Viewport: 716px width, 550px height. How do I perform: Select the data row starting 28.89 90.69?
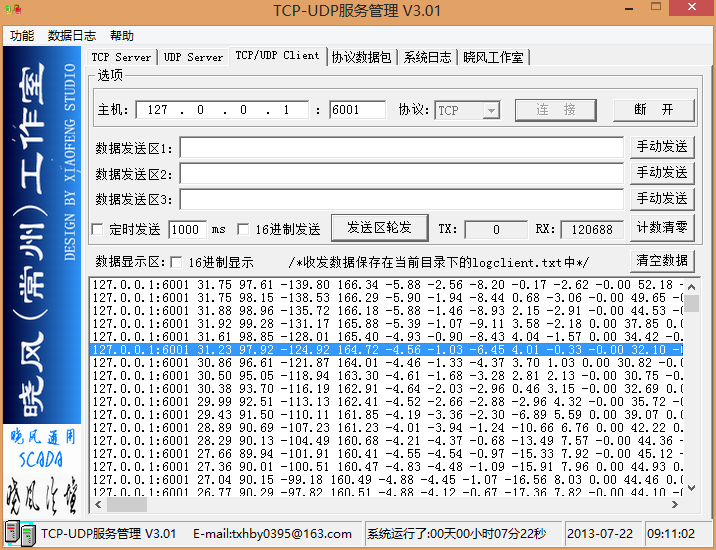(386, 428)
